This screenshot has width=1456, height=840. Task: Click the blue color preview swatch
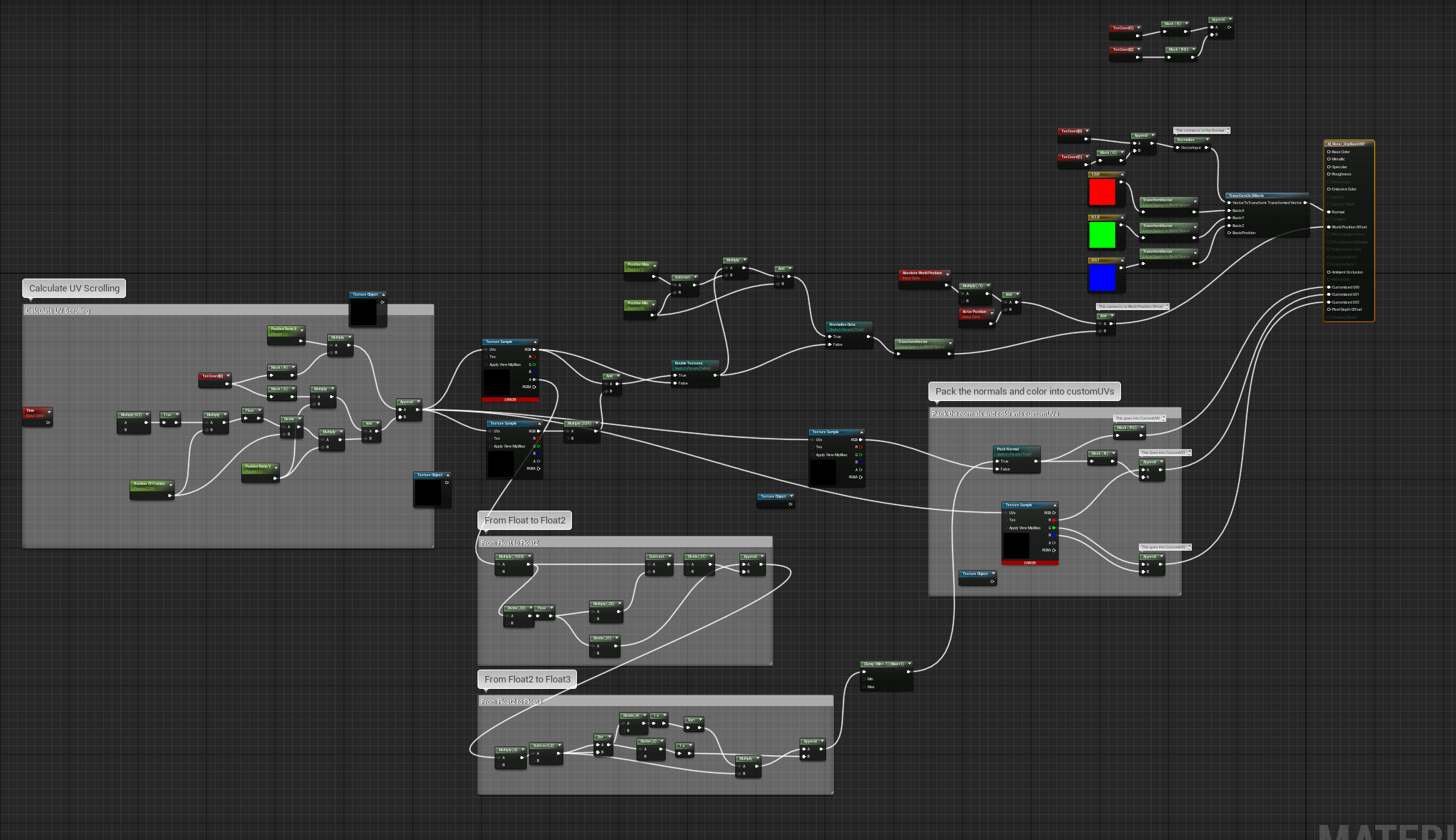tap(1102, 278)
